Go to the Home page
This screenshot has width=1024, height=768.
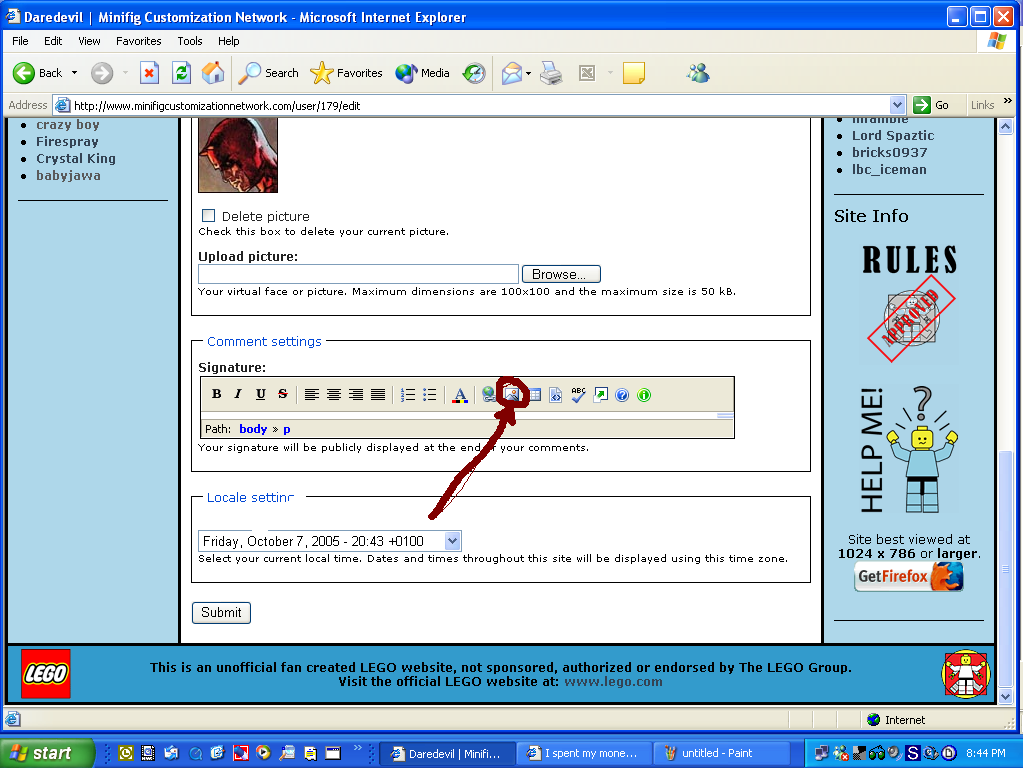213,72
